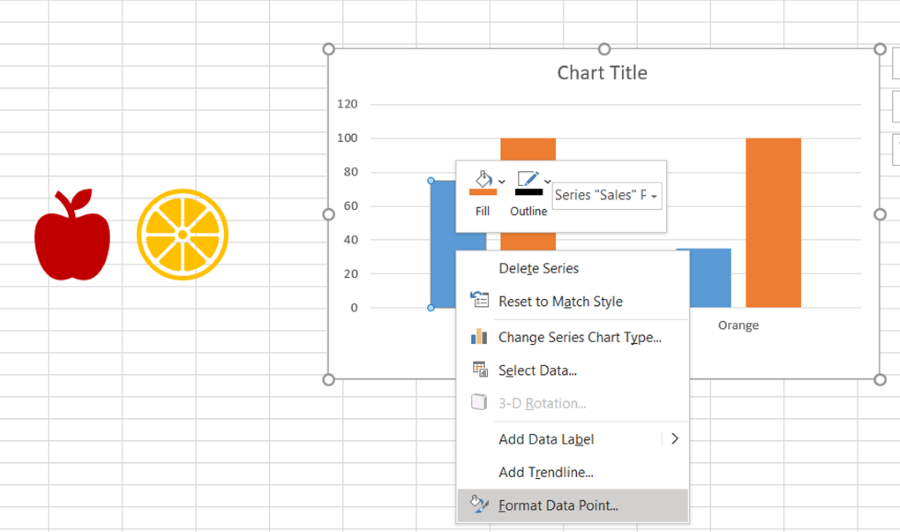Open the Fill color dropdown arrow

pos(502,182)
